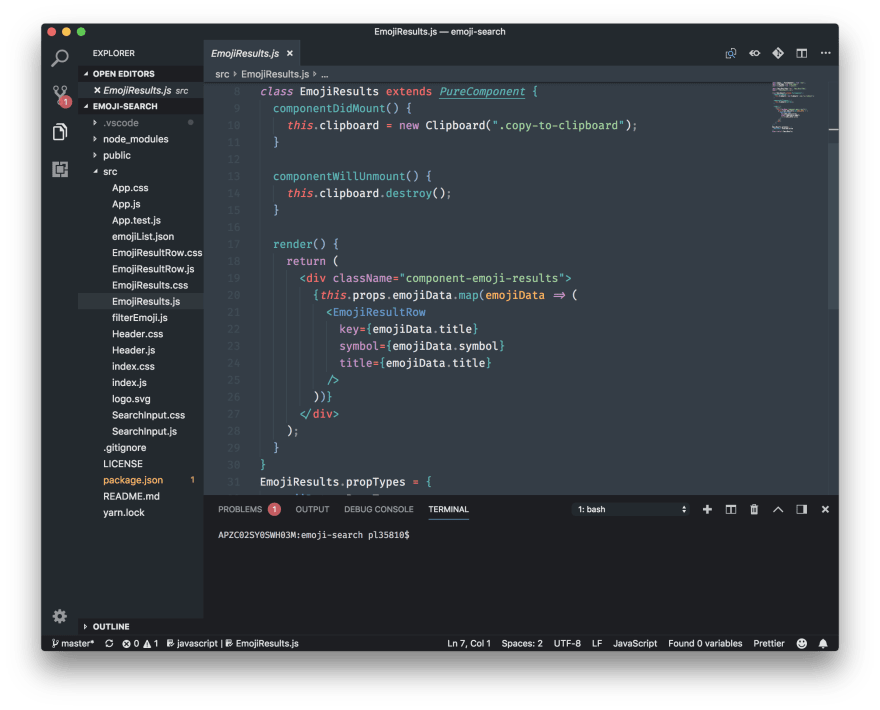Viewport: 880px width, 710px height.
Task: Click Ln 7, Col 1 in status bar
Action: (469, 643)
